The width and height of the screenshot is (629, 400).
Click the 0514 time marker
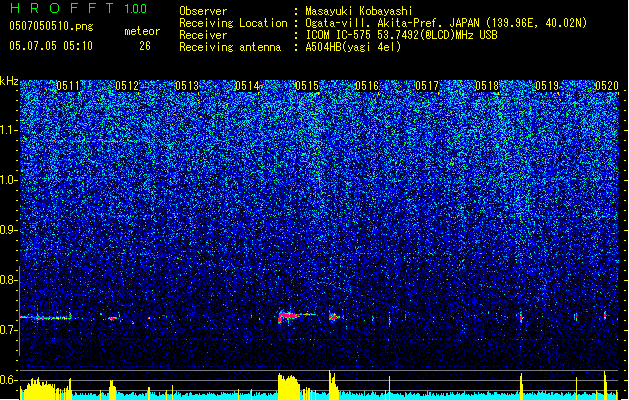pos(247,86)
